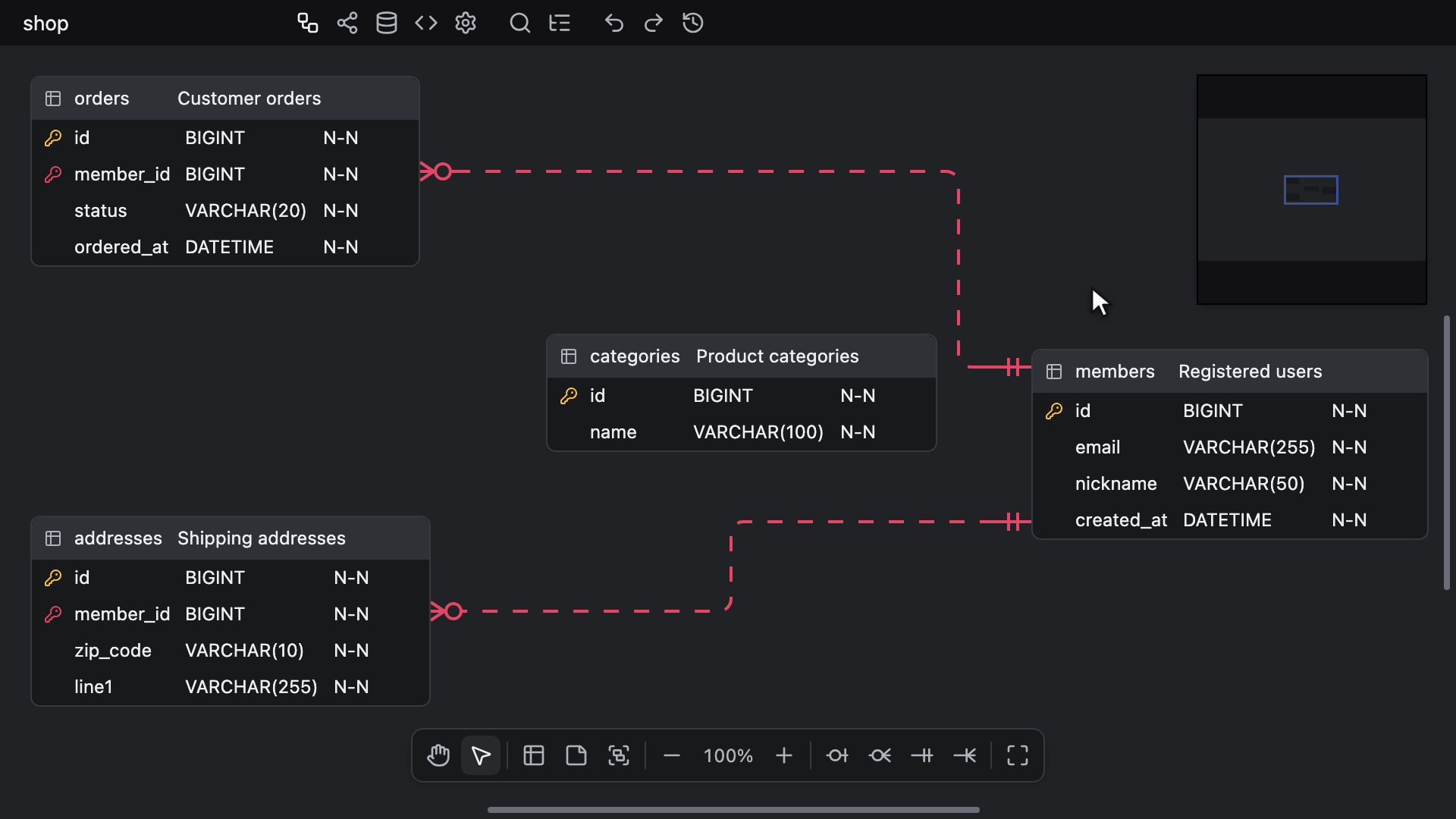Select the hand pan tool

point(438,755)
